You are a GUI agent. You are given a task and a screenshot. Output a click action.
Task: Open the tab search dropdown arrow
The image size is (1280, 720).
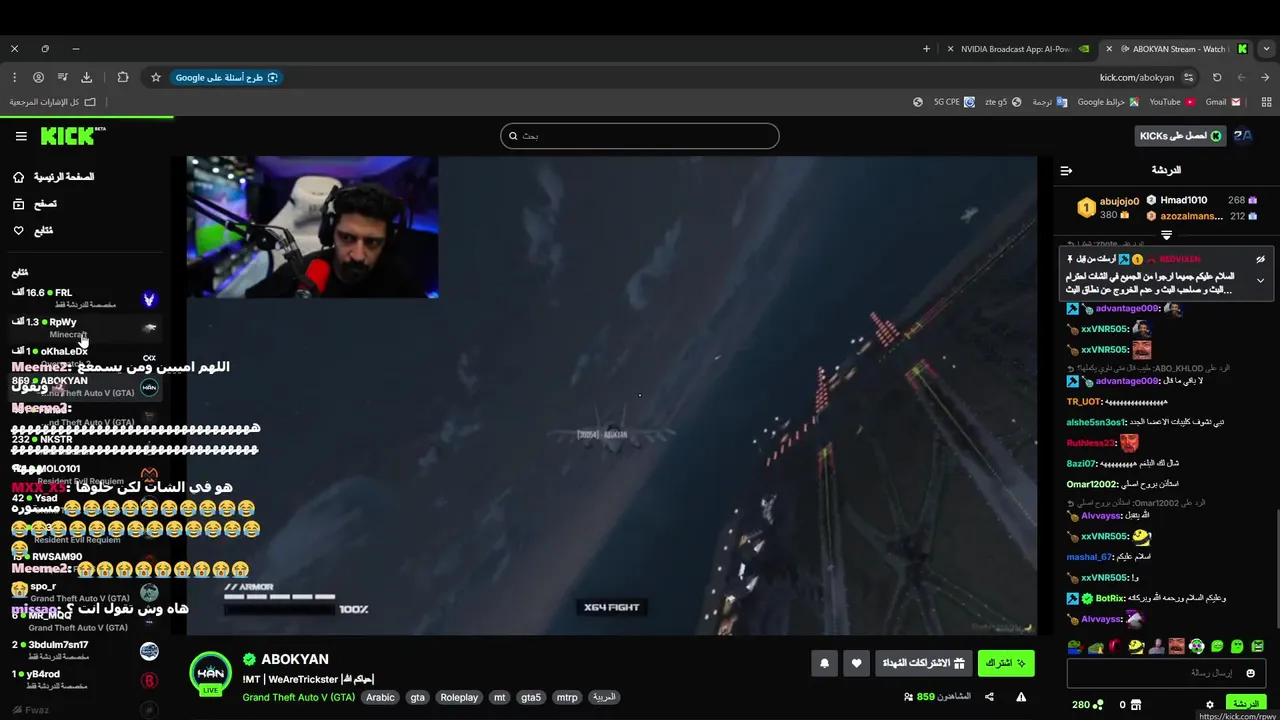pos(1265,48)
